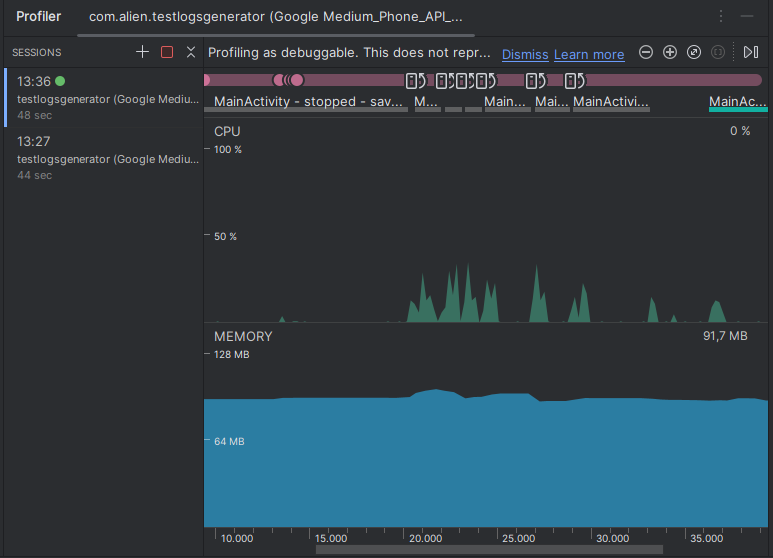Minimize the Profiler tool window
773x558 pixels.
[747, 16]
